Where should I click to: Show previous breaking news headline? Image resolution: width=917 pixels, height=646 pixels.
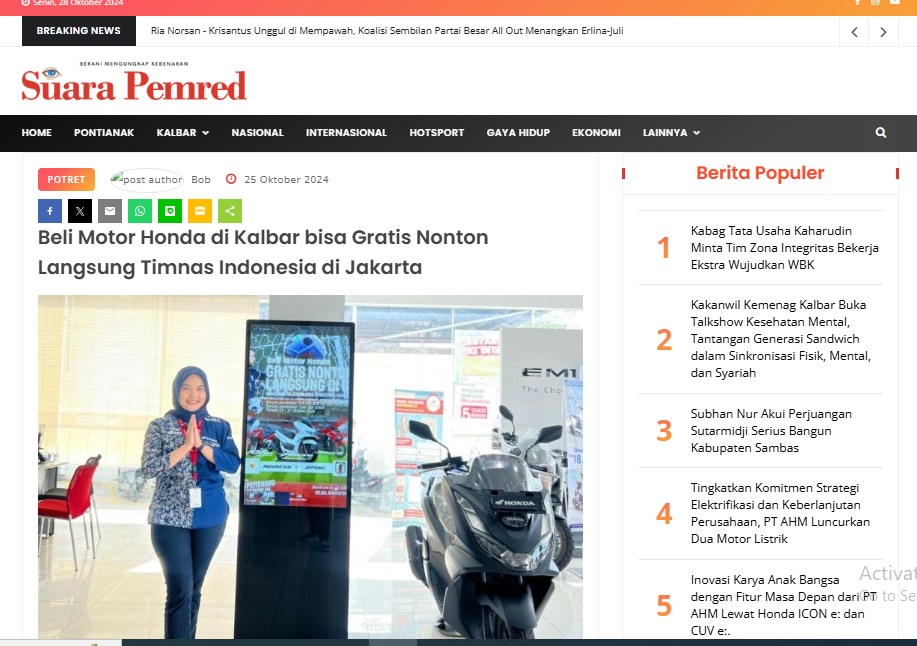pyautogui.click(x=854, y=32)
